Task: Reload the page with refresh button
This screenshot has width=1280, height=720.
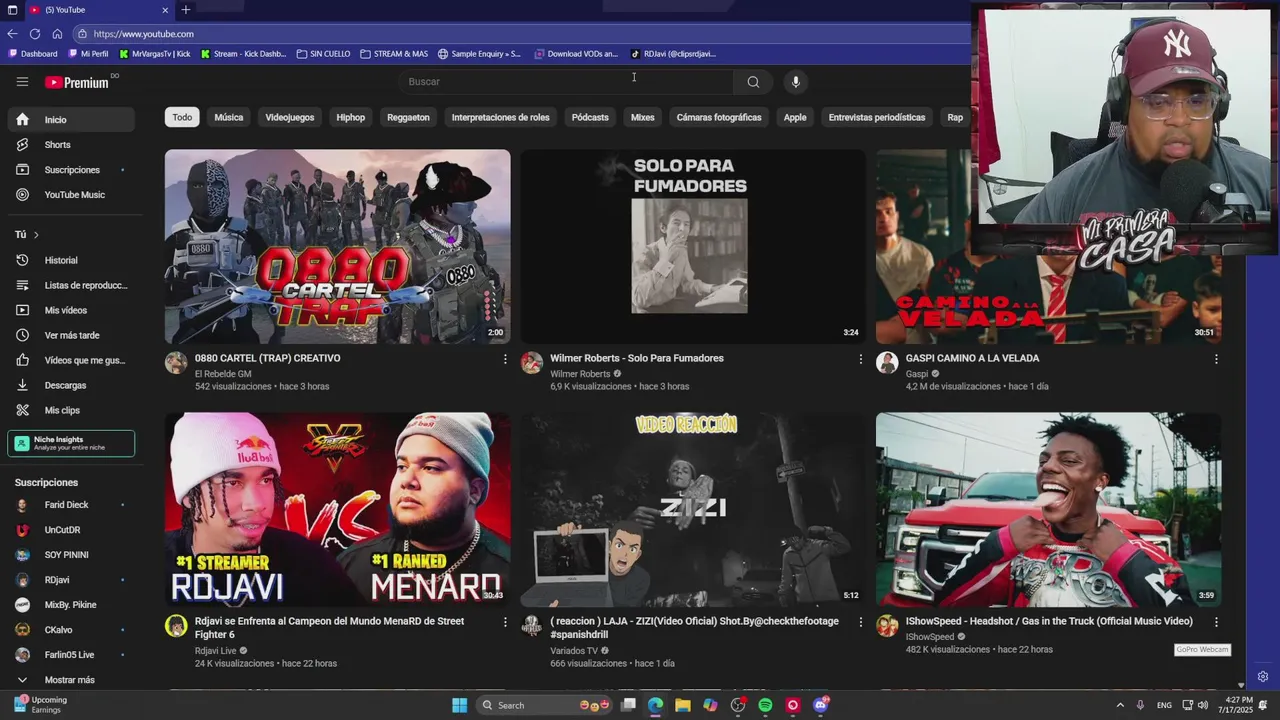Action: (35, 34)
